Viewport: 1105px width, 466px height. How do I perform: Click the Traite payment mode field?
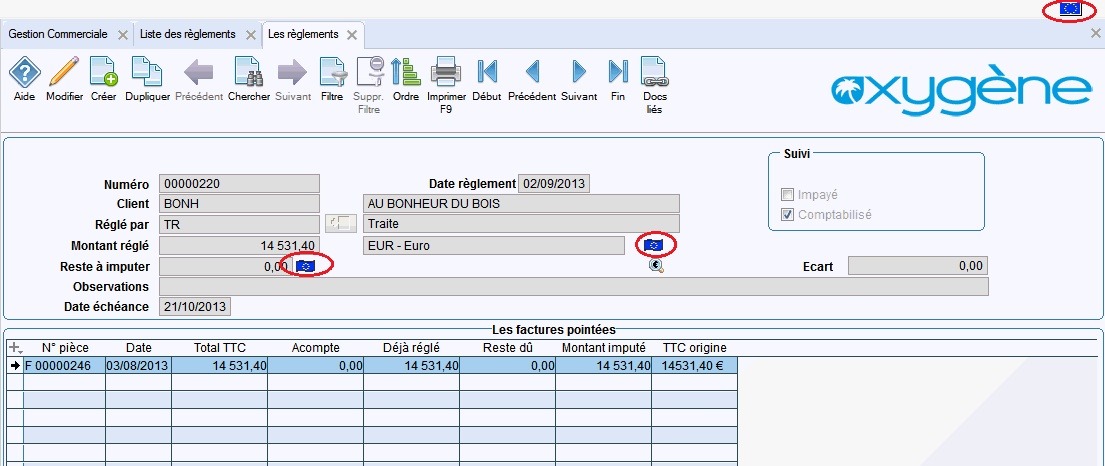pyautogui.click(x=521, y=224)
